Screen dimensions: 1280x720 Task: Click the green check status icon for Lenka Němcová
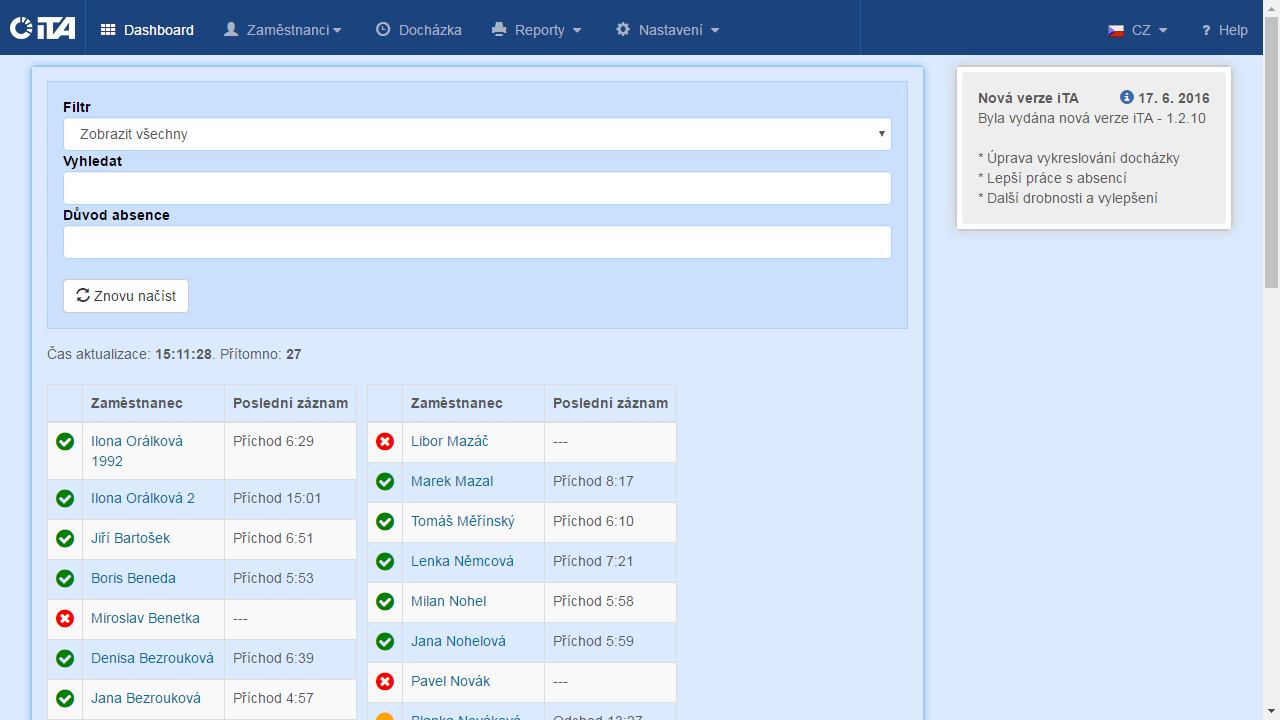(385, 561)
